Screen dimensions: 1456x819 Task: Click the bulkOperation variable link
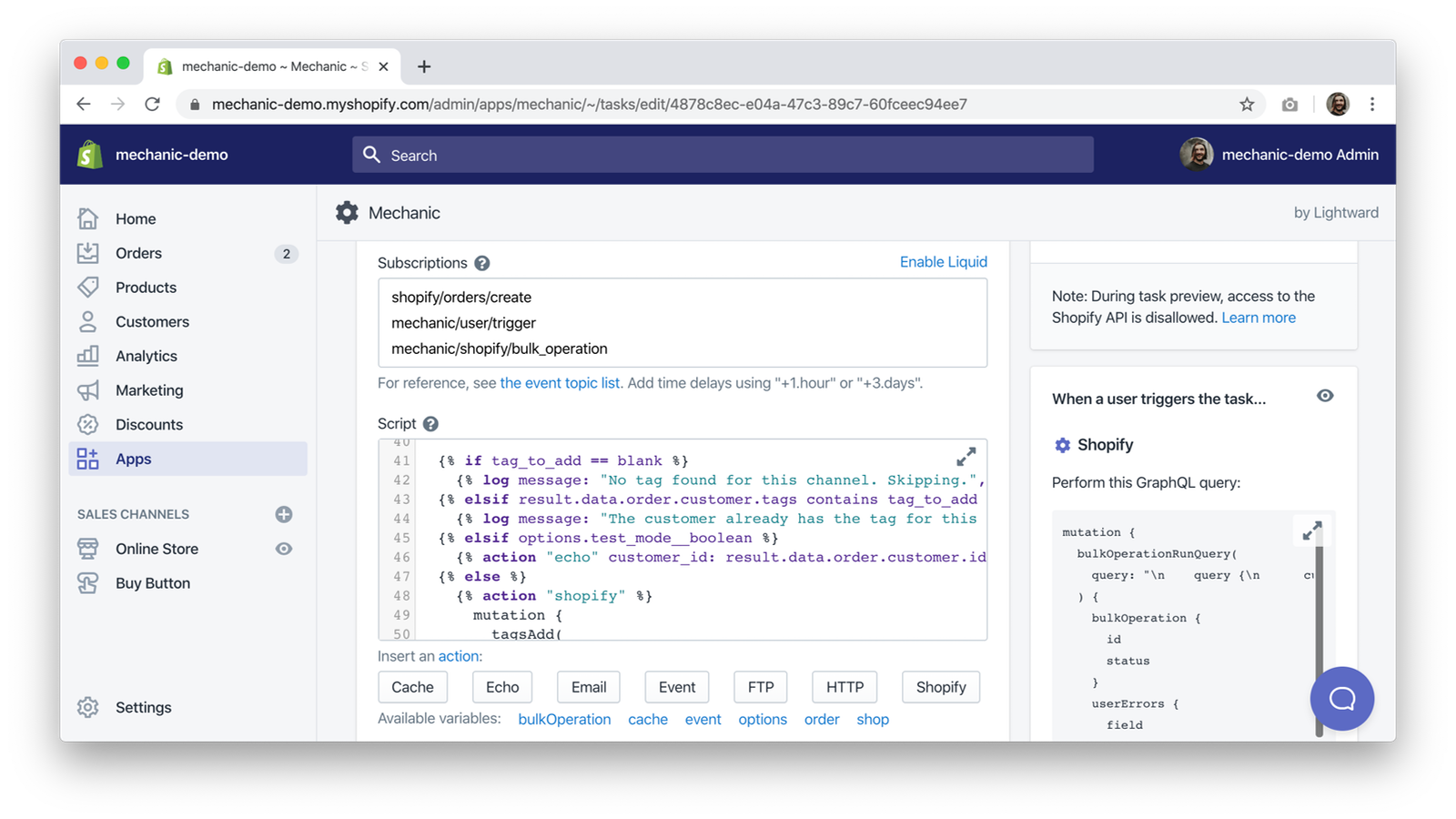click(x=564, y=720)
